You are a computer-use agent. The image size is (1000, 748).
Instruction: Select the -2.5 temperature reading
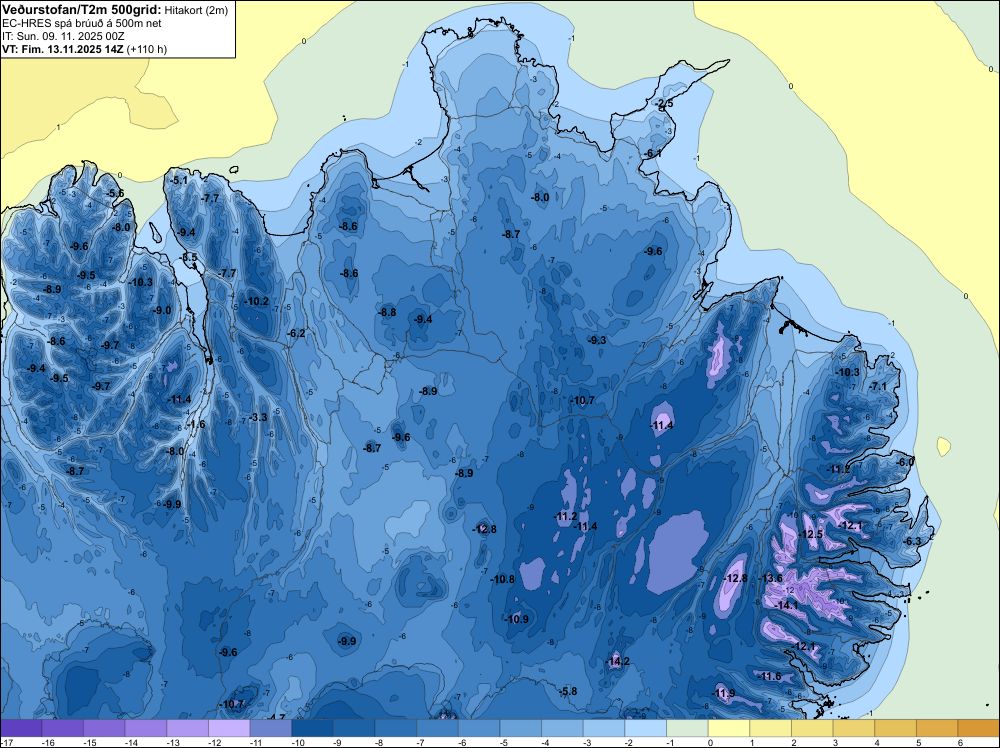click(665, 104)
